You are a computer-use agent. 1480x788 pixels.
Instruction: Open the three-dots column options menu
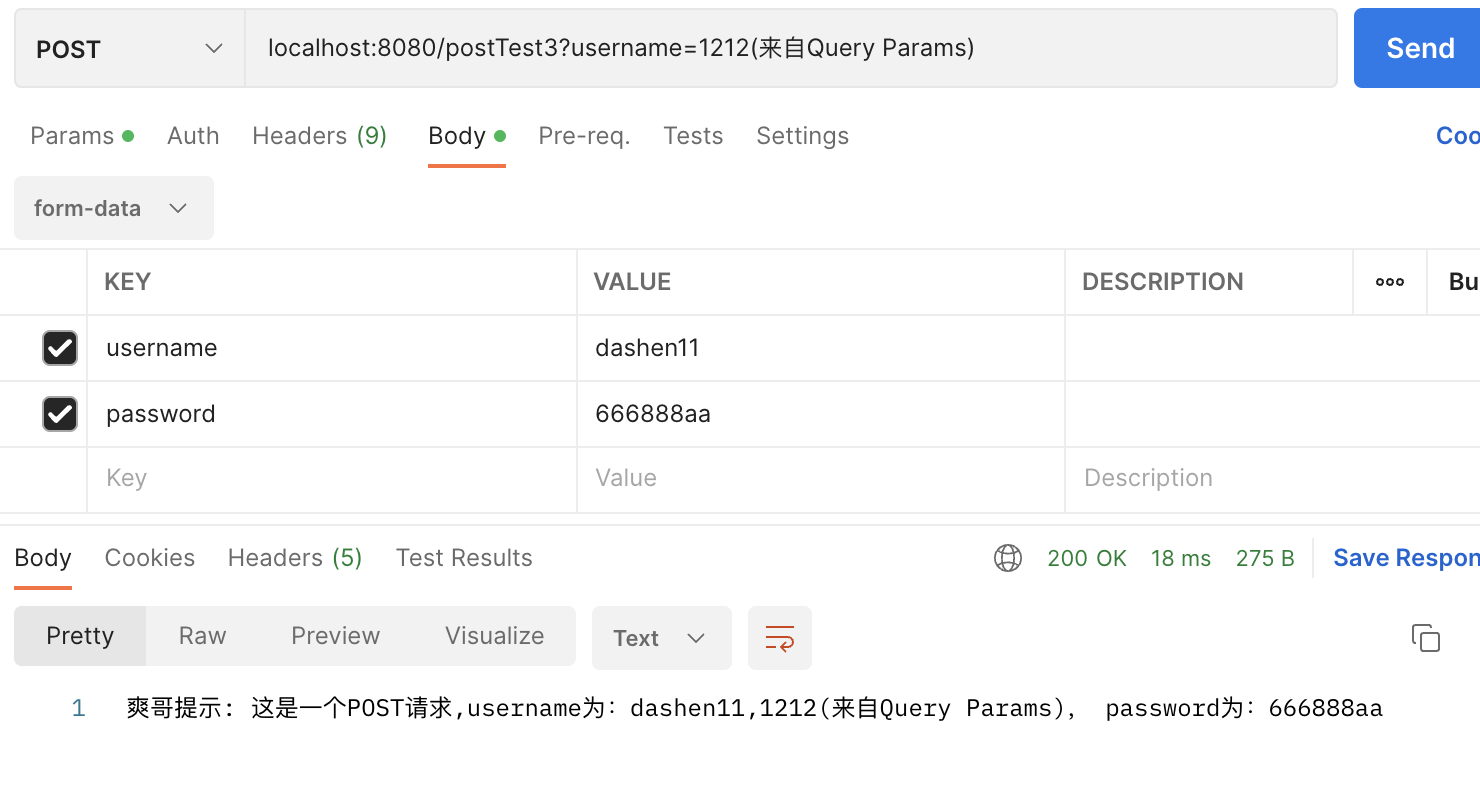[1389, 282]
